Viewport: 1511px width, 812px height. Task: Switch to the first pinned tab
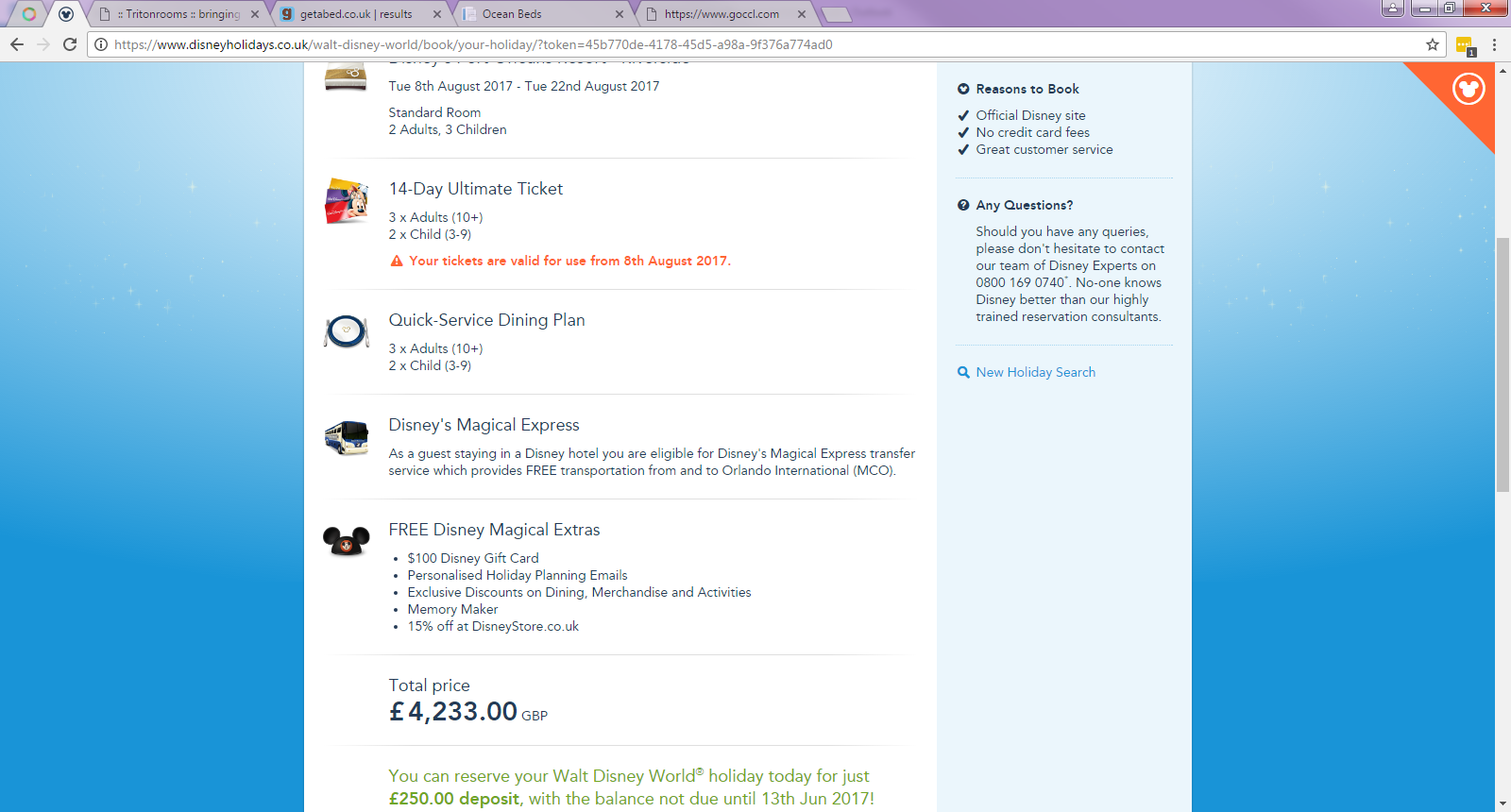pos(29,14)
